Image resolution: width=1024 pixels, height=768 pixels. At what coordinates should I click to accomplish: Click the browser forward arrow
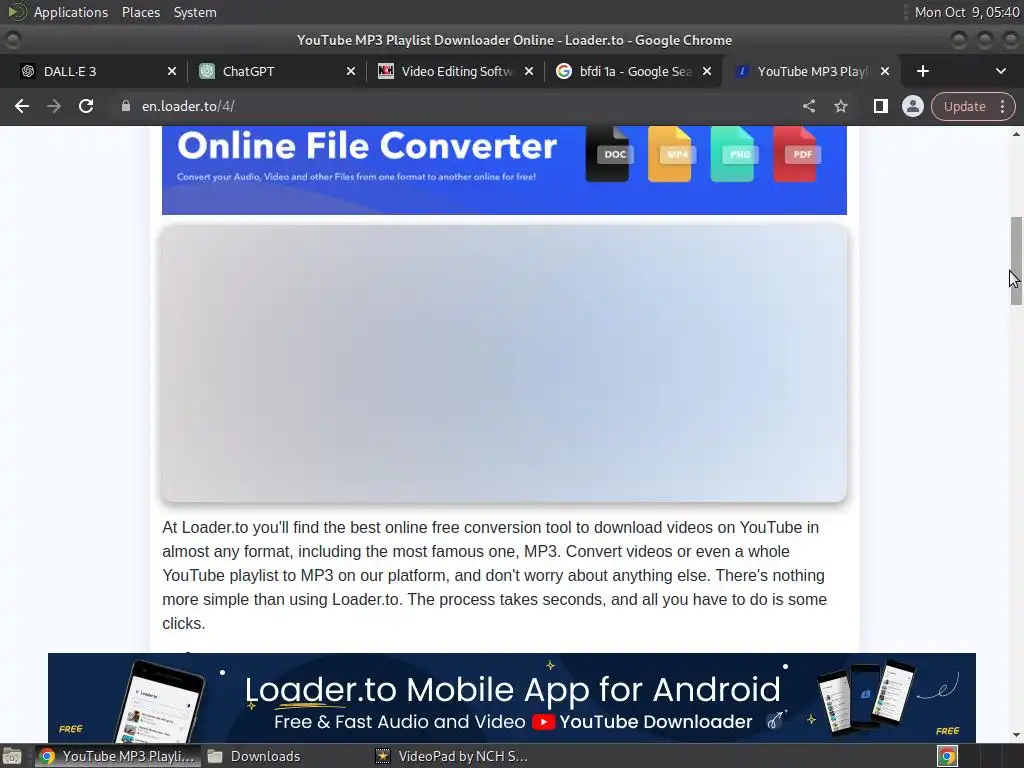point(54,106)
